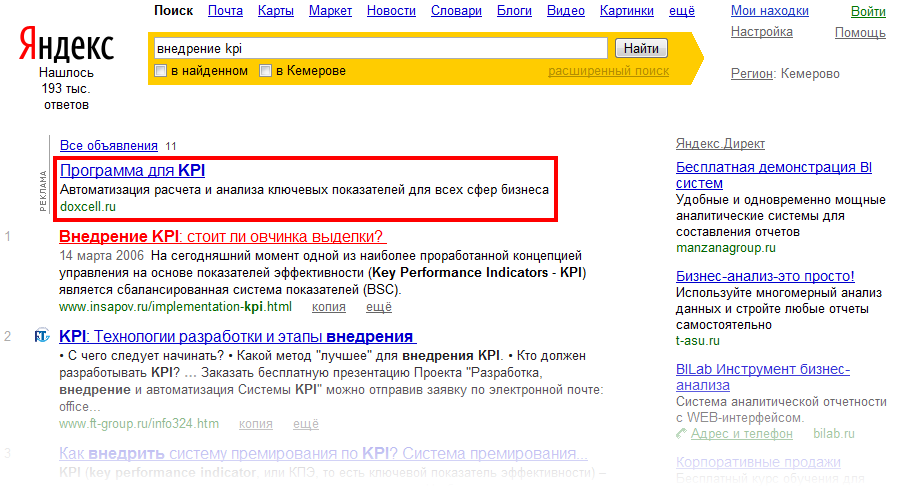Open the Почта service
This screenshot has width=898, height=487.
tap(225, 10)
